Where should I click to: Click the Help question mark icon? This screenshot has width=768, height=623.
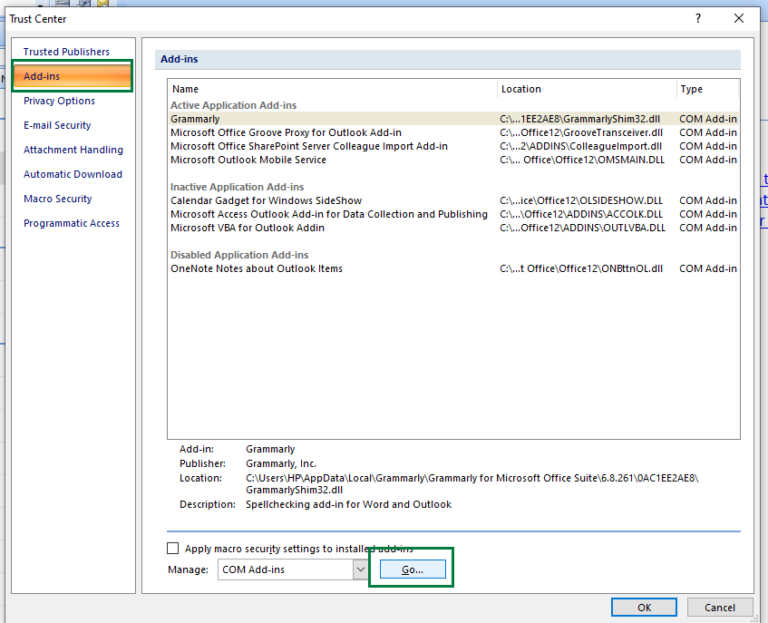point(698,18)
